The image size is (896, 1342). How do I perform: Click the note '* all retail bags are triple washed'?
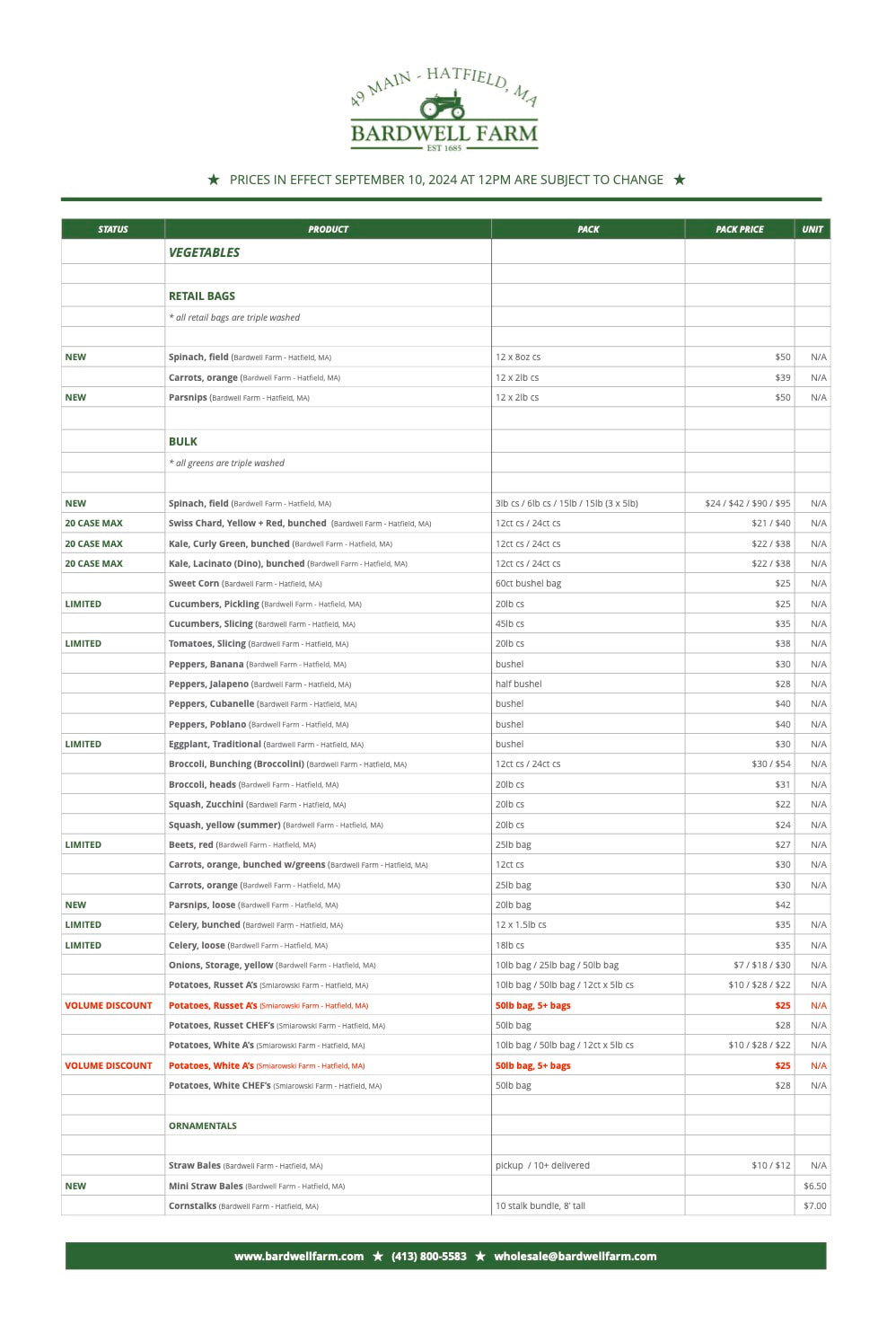(x=234, y=317)
